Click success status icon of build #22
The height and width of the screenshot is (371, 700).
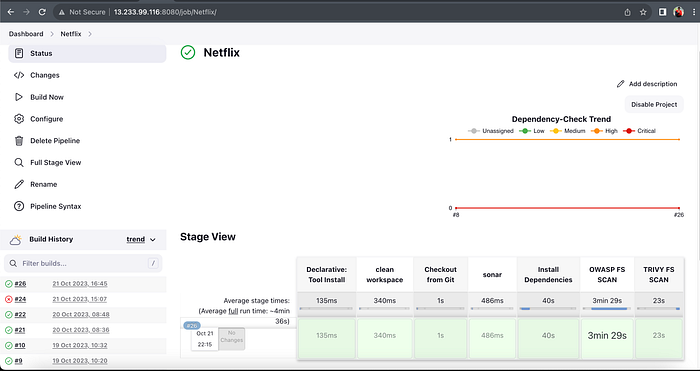point(8,315)
